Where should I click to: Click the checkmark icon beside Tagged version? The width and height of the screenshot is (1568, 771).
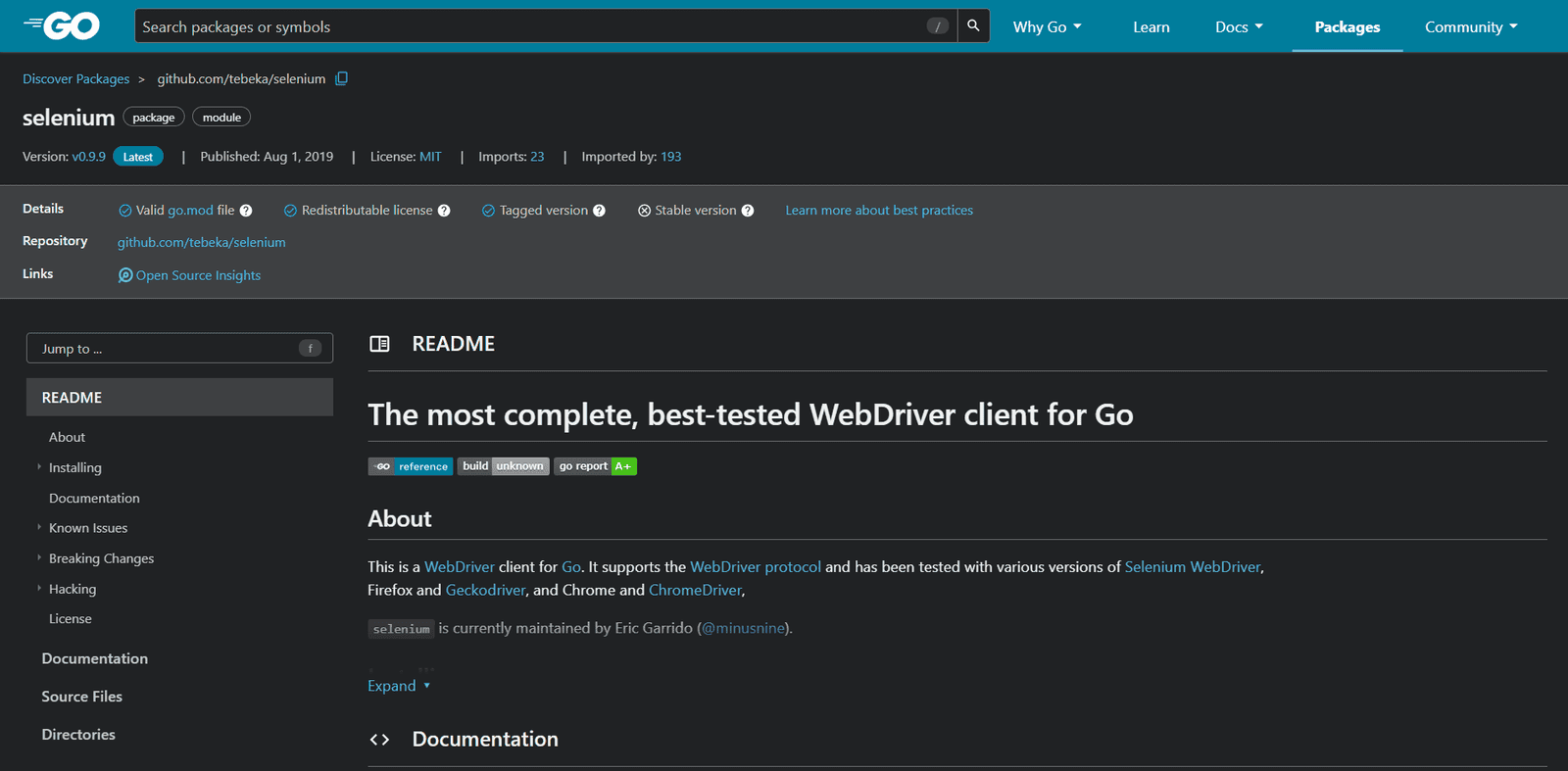488,211
